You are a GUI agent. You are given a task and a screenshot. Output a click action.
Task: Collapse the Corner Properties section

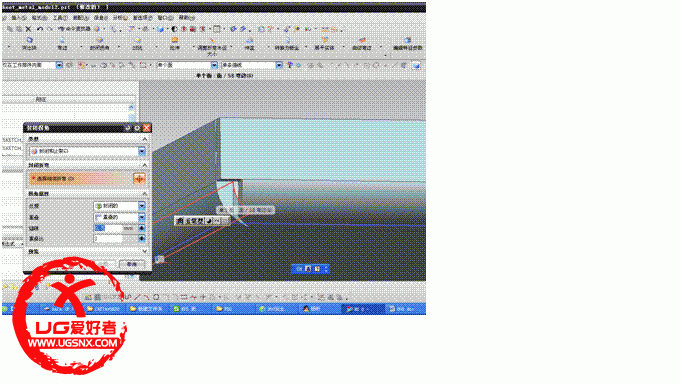[144, 194]
